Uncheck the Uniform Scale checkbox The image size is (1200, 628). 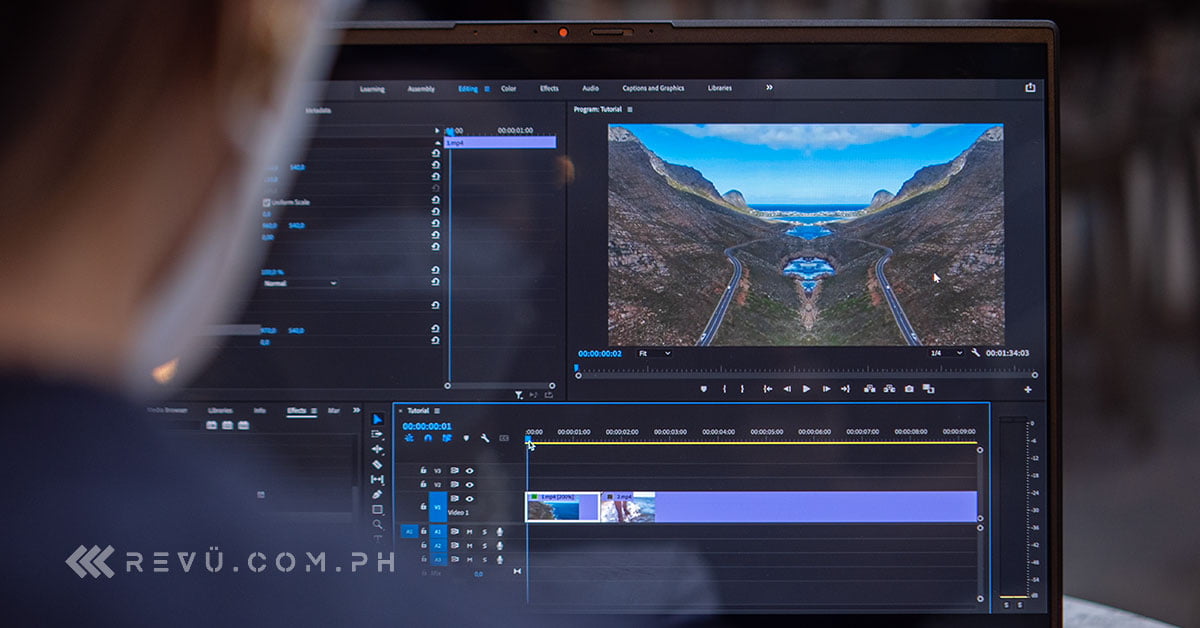click(266, 202)
